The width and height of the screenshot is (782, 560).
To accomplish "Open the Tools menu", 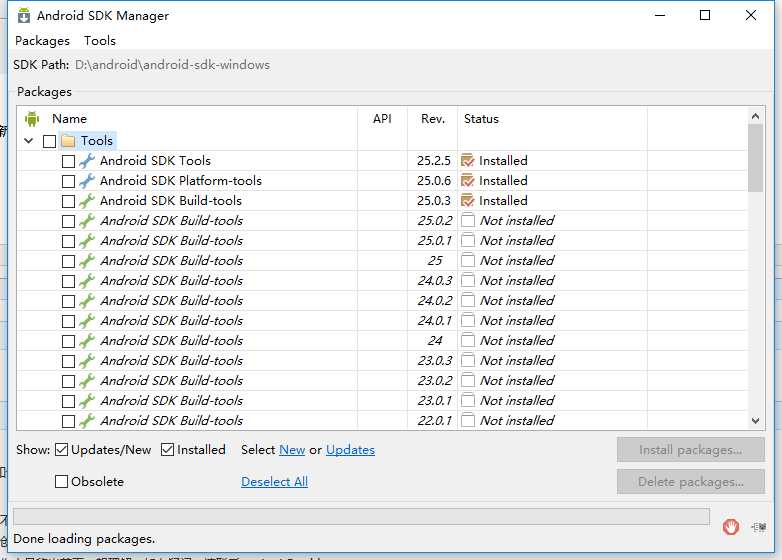I will coord(100,40).
